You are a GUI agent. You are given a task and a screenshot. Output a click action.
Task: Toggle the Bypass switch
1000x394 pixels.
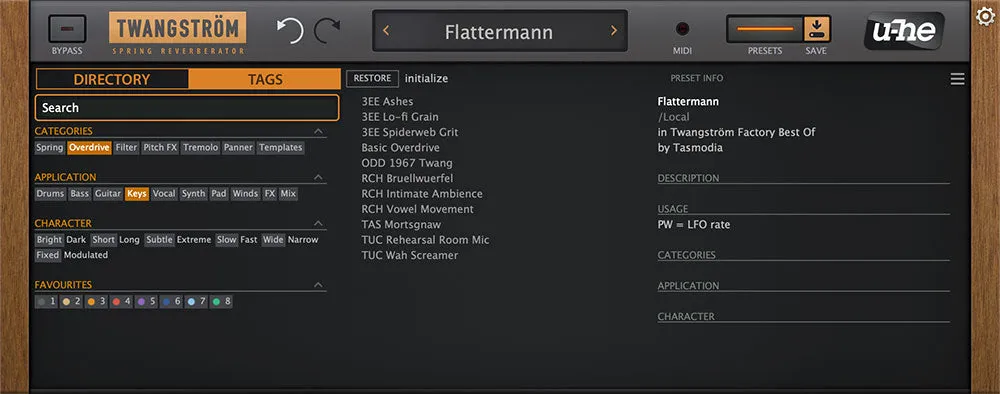pyautogui.click(x=67, y=29)
